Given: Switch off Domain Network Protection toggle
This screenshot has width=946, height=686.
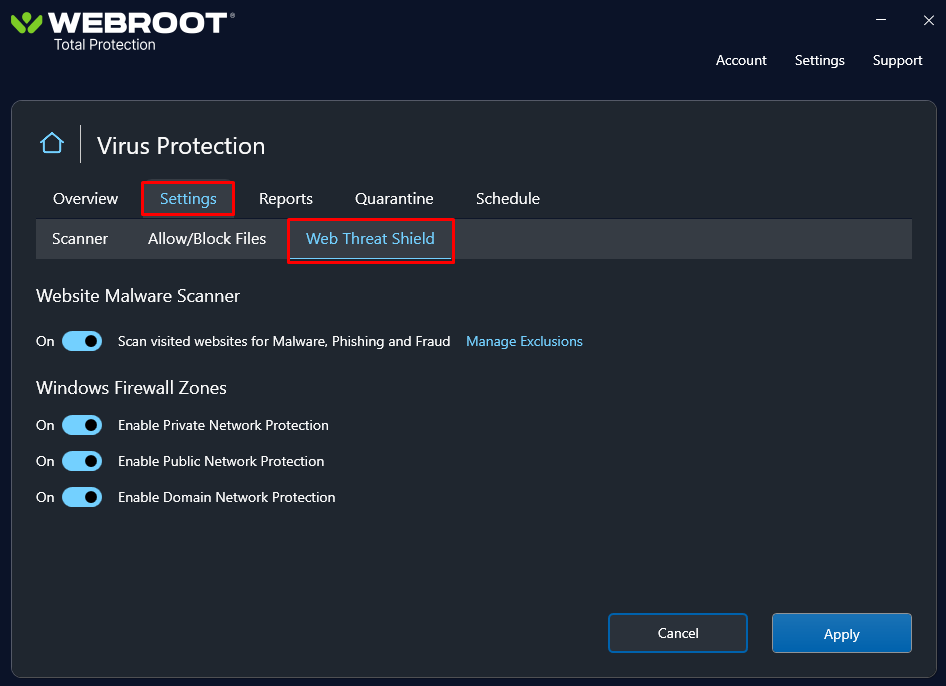Looking at the screenshot, I should (82, 498).
